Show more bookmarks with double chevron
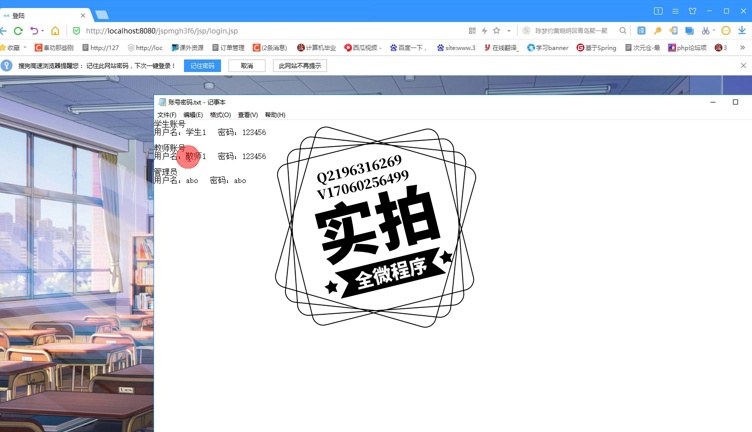 pyautogui.click(x=742, y=47)
